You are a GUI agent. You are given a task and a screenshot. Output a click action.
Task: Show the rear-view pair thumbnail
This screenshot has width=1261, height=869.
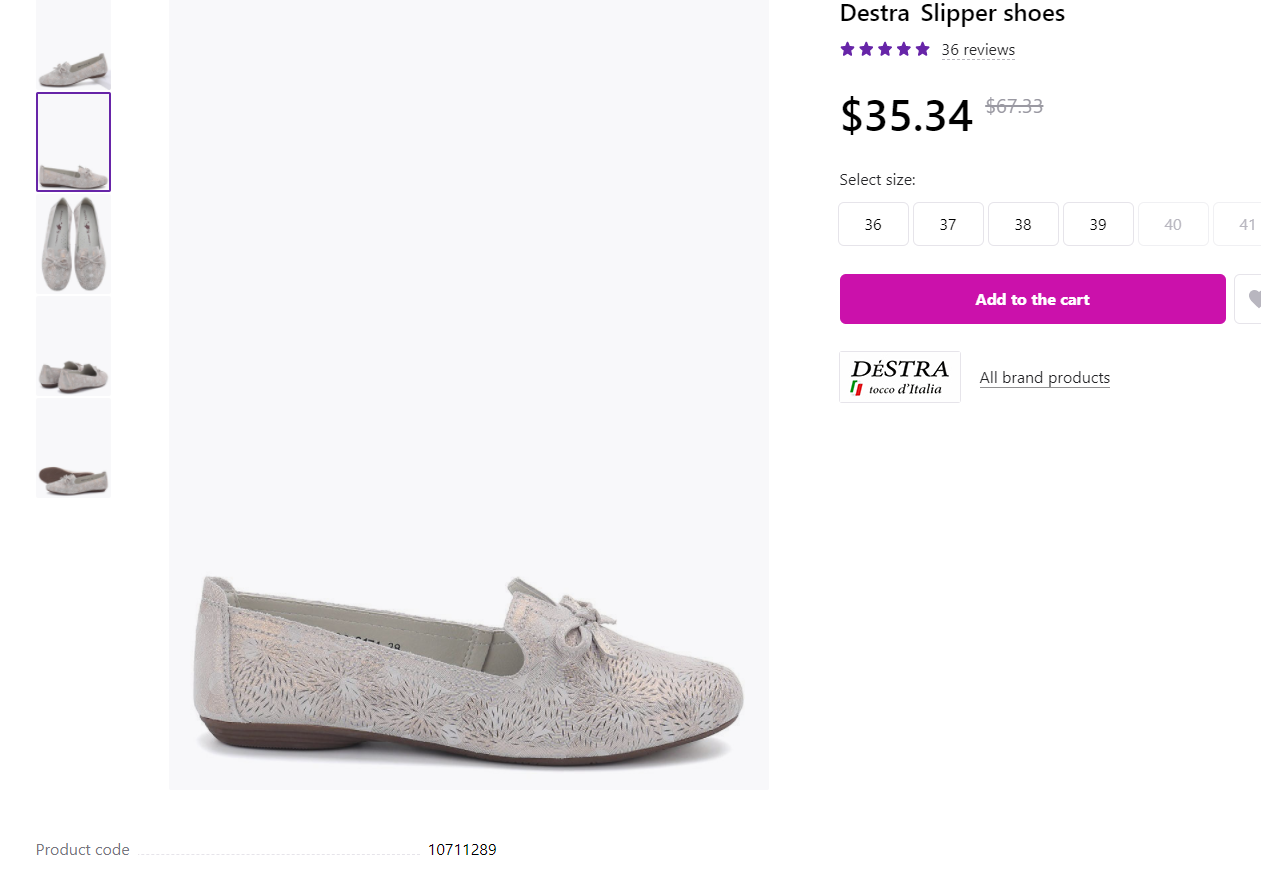tap(74, 346)
